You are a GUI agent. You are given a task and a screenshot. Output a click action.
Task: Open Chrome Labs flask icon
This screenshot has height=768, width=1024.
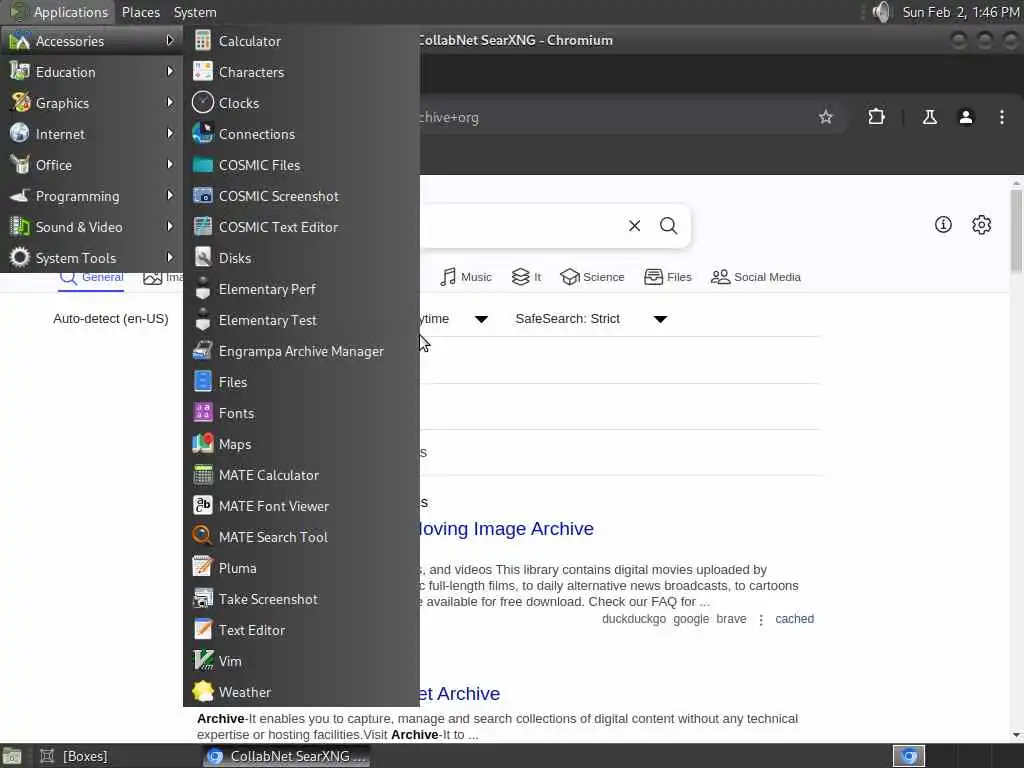coord(929,117)
